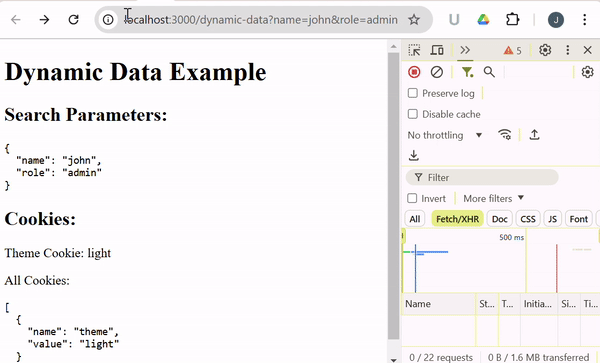
Task: Export HAR with download icon
Action: point(414,155)
